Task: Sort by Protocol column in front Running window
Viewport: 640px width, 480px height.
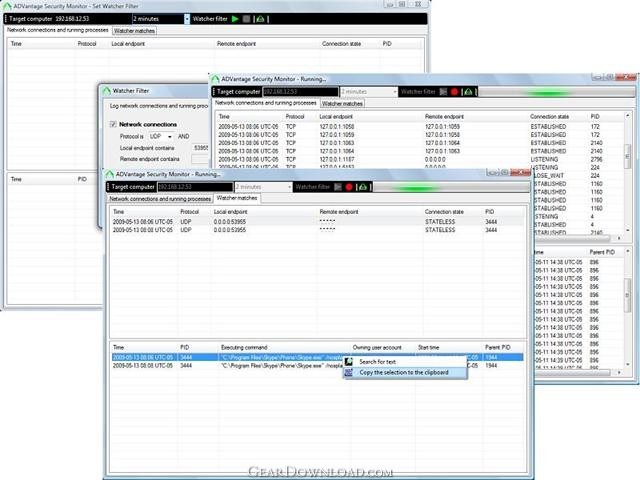Action: pos(189,212)
